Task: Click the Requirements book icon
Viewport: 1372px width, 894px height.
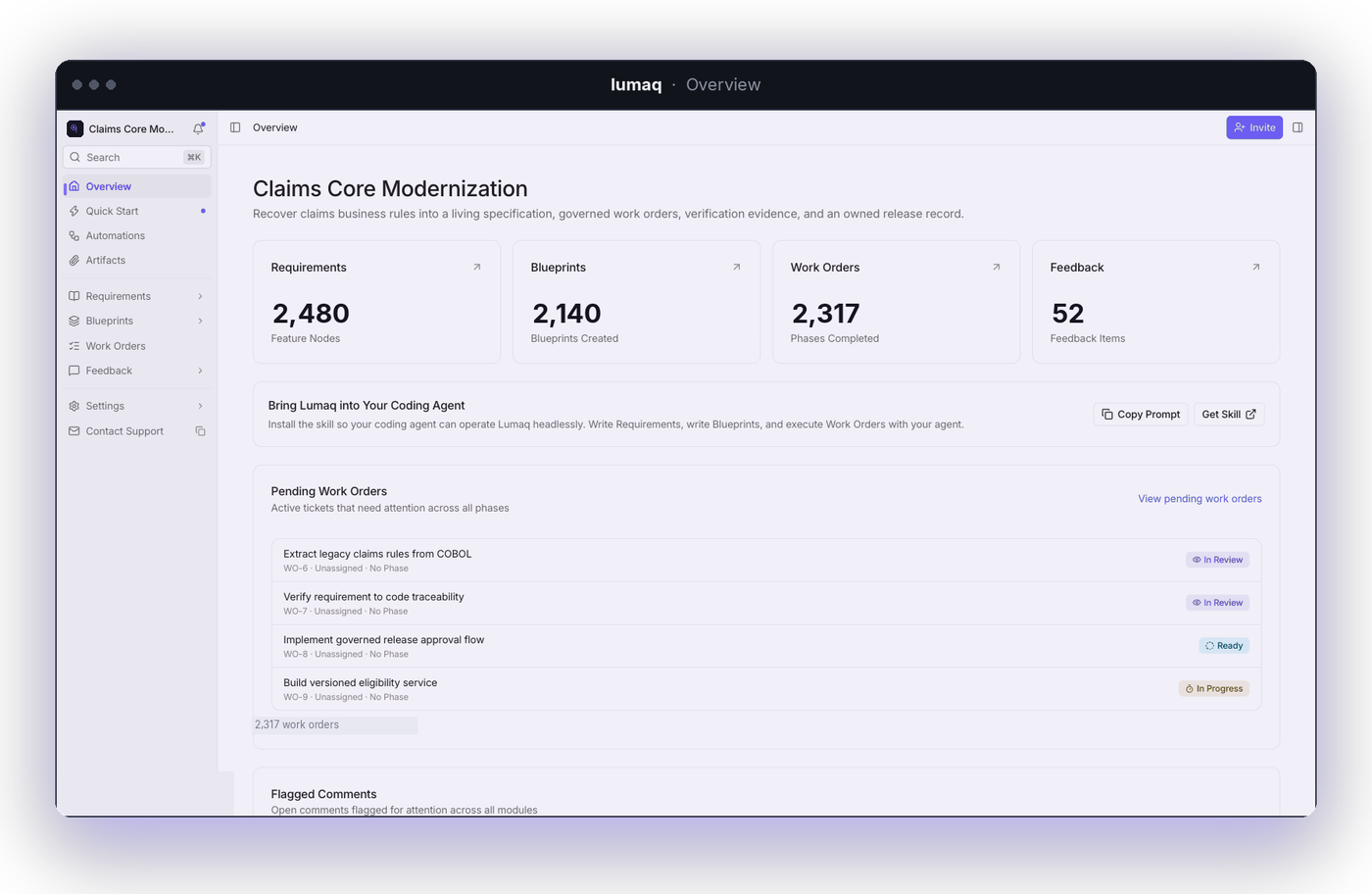Action: click(x=74, y=296)
